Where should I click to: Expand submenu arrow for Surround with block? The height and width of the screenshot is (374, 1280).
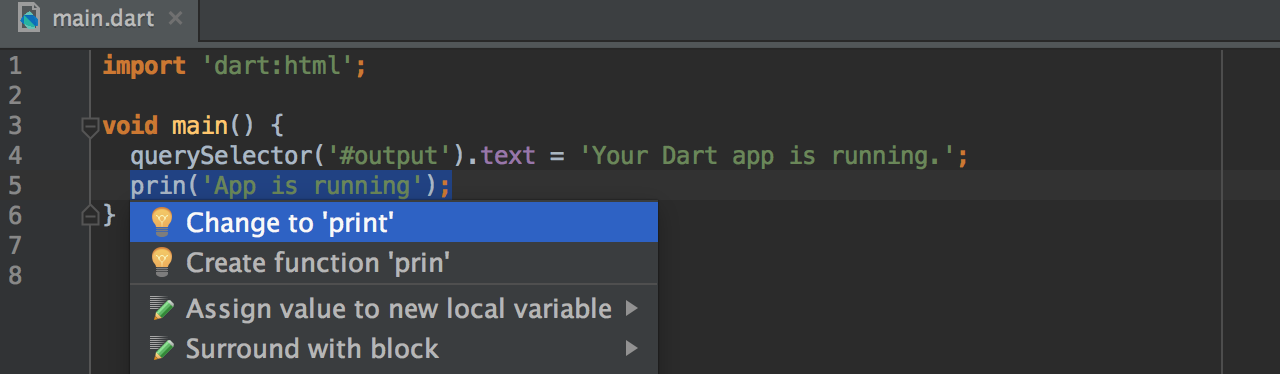(632, 348)
